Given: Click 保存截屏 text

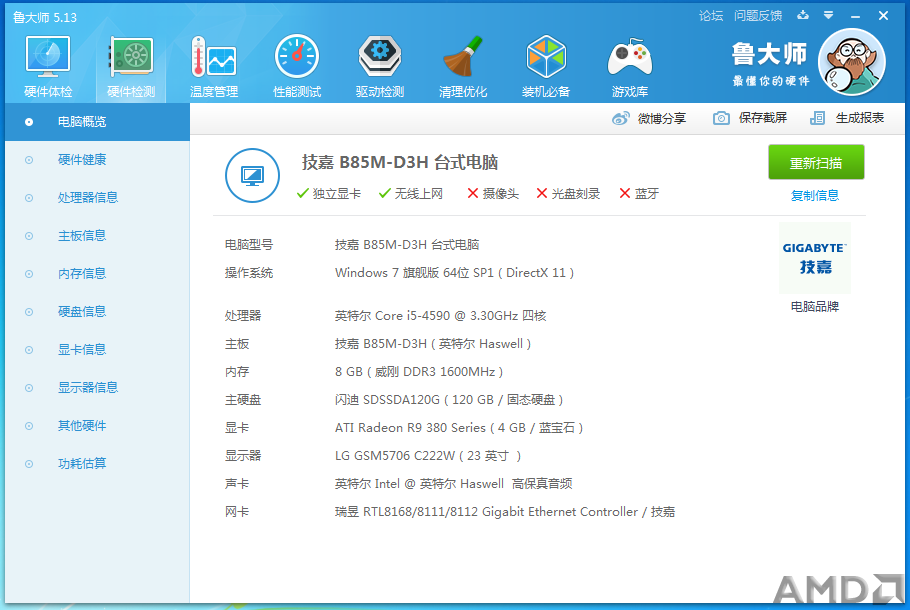Looking at the screenshot, I should [x=763, y=118].
